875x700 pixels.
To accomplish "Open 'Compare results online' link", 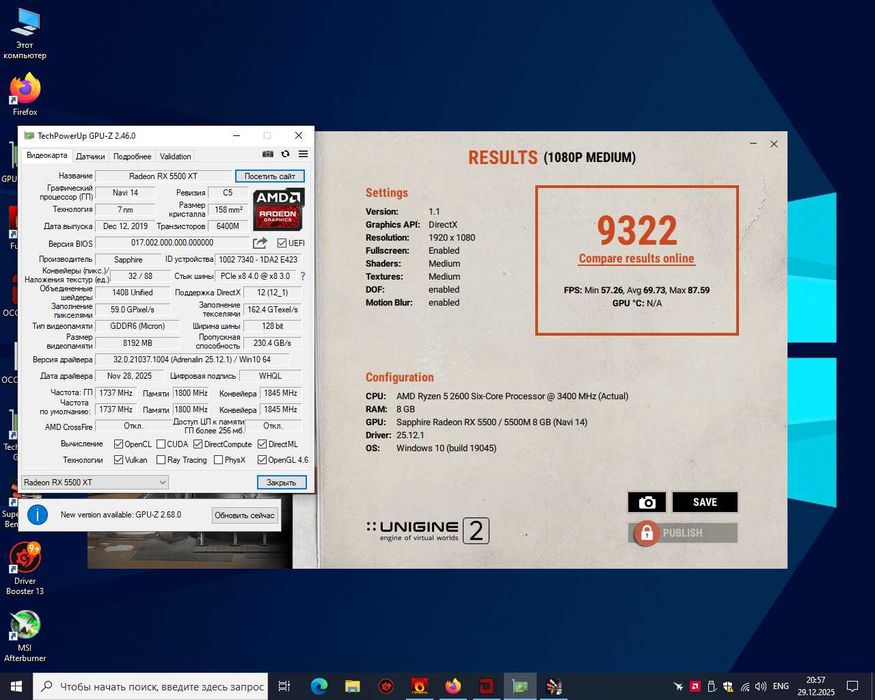I will tap(637, 258).
